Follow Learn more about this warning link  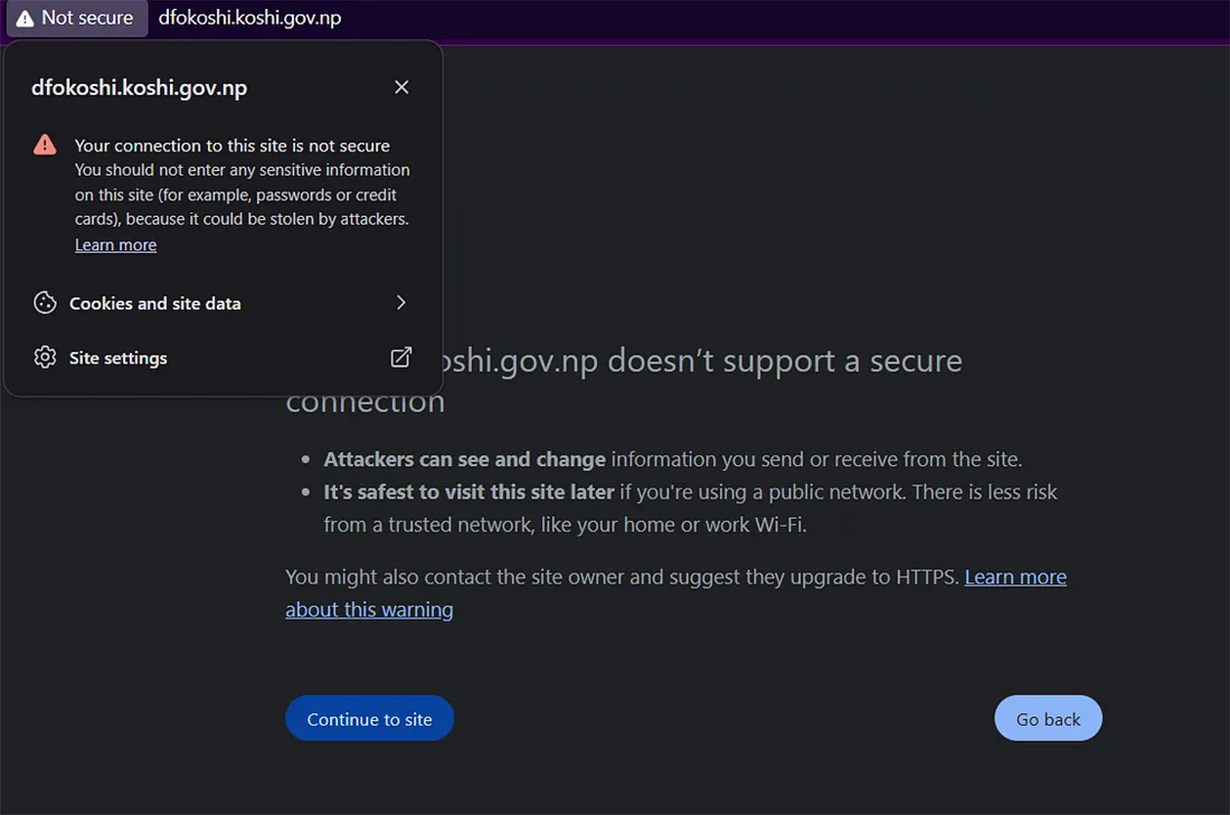pos(676,593)
